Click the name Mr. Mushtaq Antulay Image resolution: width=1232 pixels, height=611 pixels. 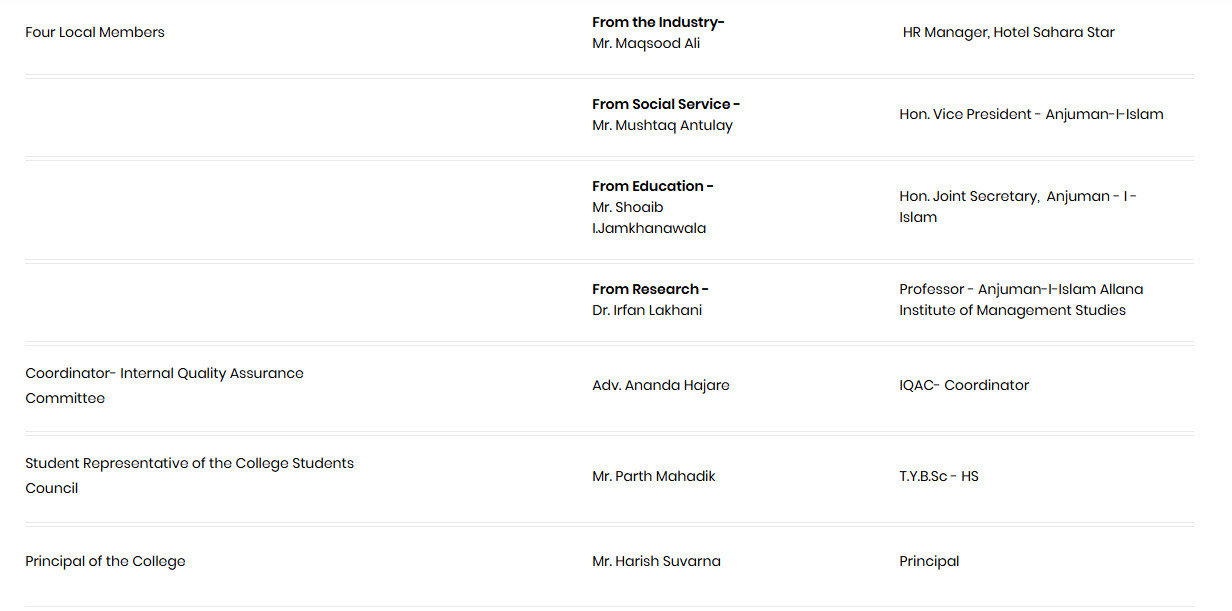(662, 125)
